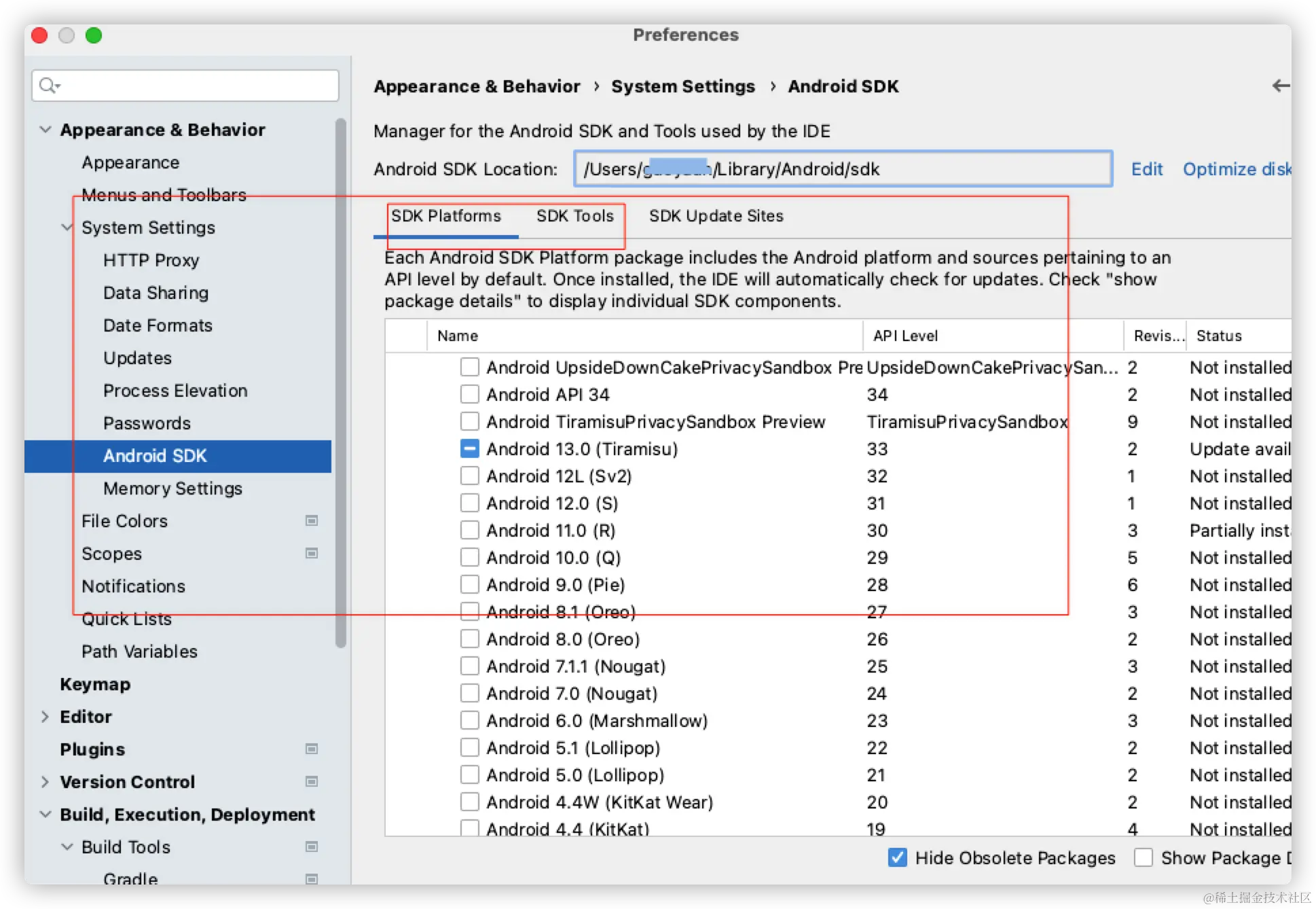The image size is (1316, 909).
Task: Collapse the Appearance & Behavior section
Action: pos(45,130)
